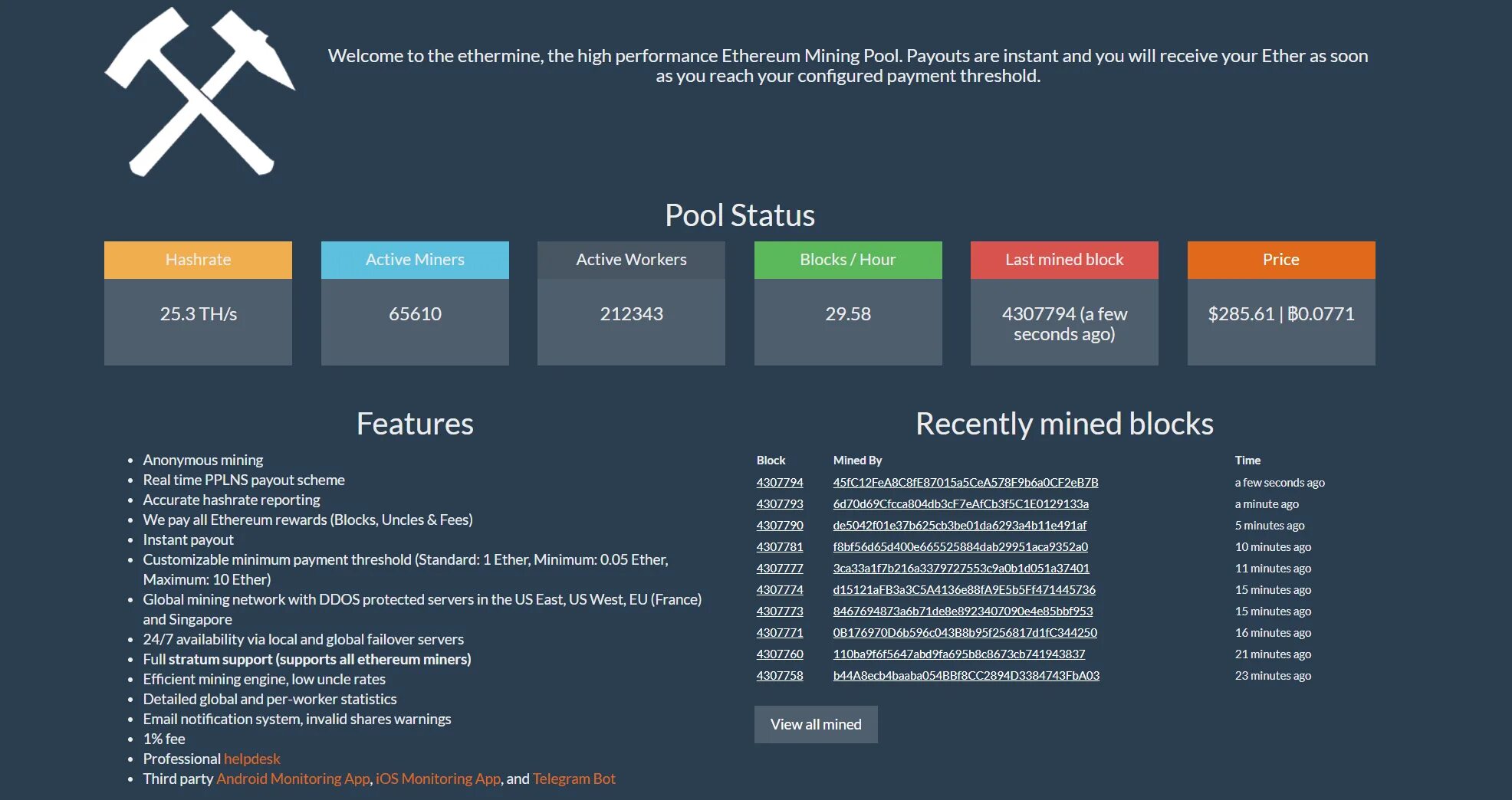
Task: Click the Mined By column header
Action: [x=857, y=461]
